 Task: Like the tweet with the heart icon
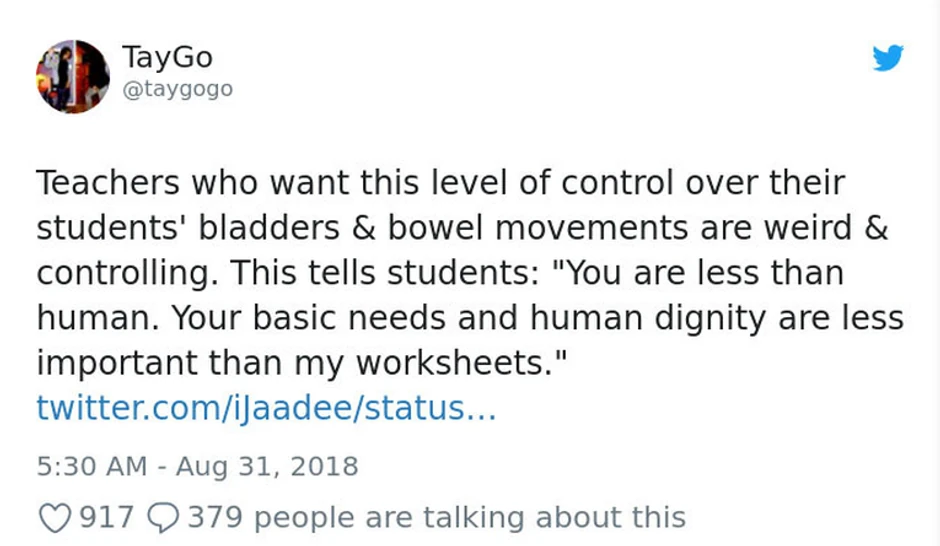[x=54, y=516]
